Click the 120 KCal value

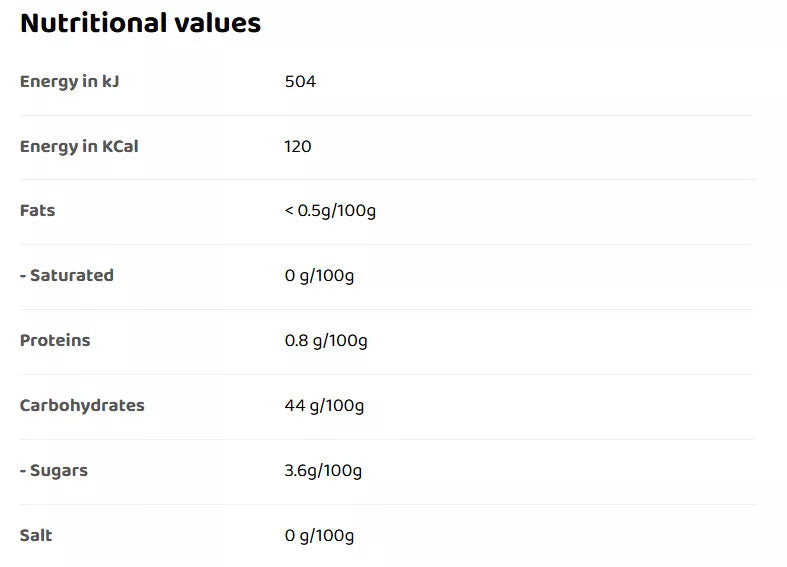298,146
